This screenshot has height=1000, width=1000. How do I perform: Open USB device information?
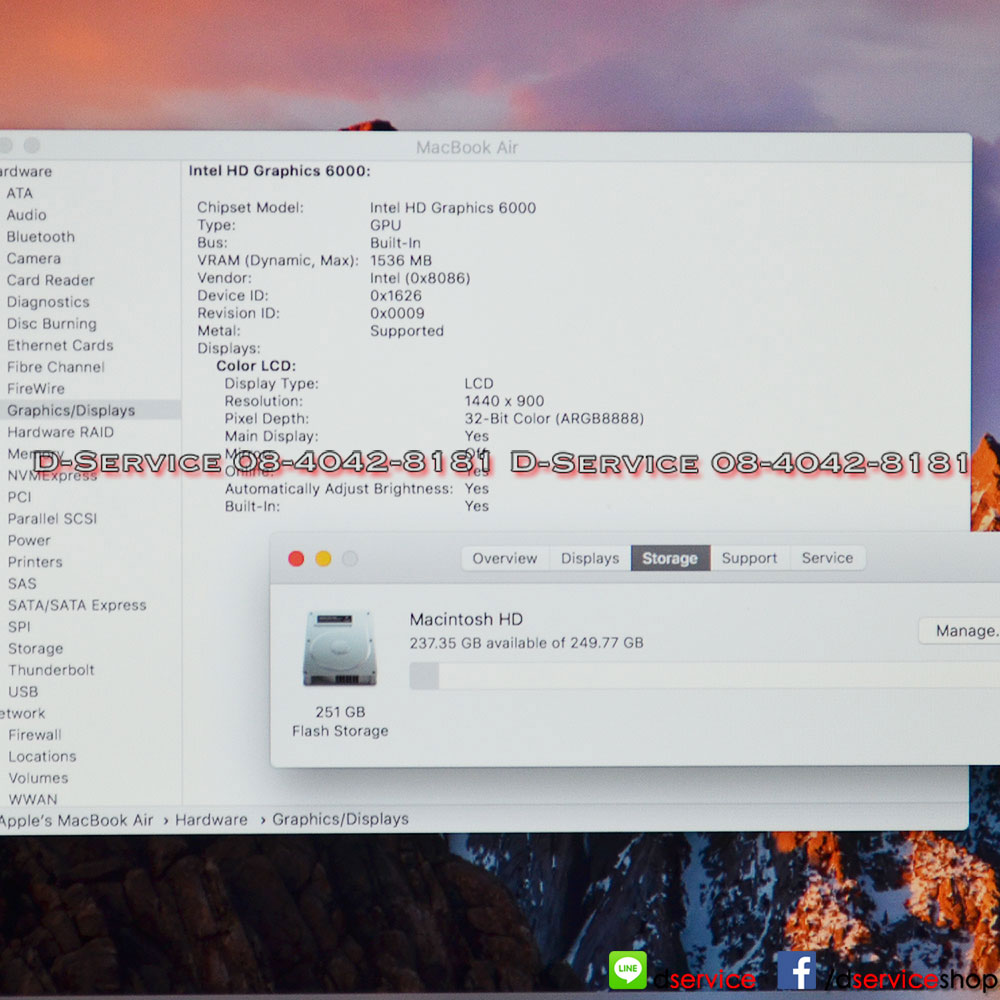[23, 692]
